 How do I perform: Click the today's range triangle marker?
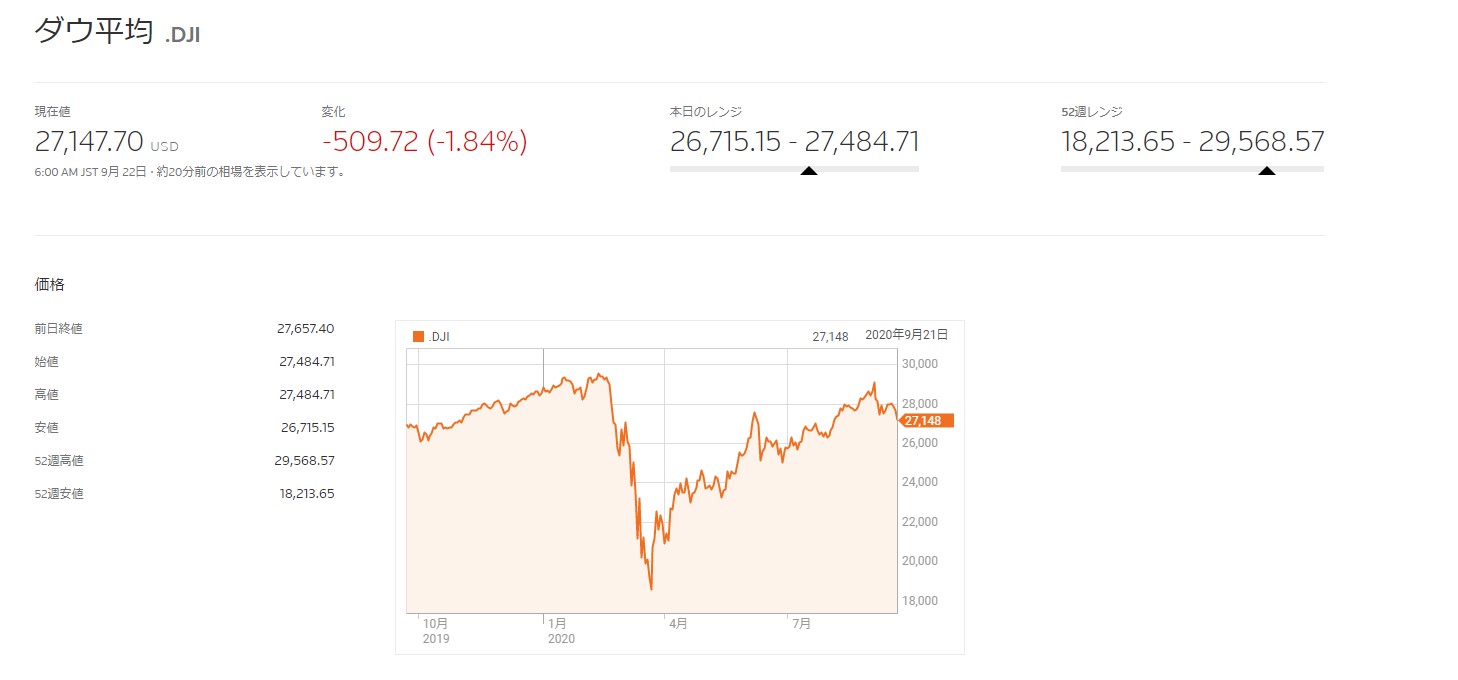click(809, 171)
